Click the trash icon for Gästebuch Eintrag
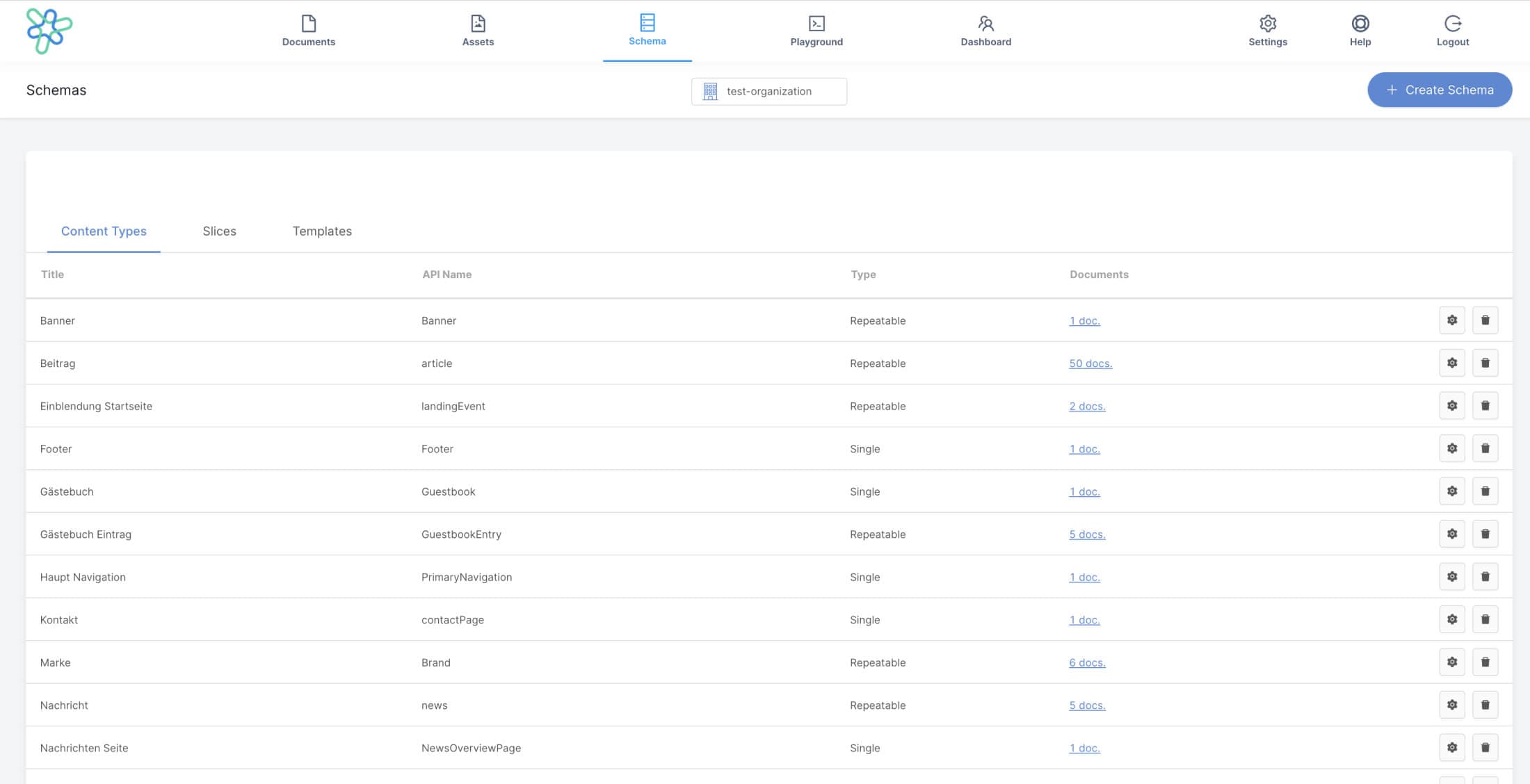Viewport: 1530px width, 784px height. pyautogui.click(x=1486, y=534)
